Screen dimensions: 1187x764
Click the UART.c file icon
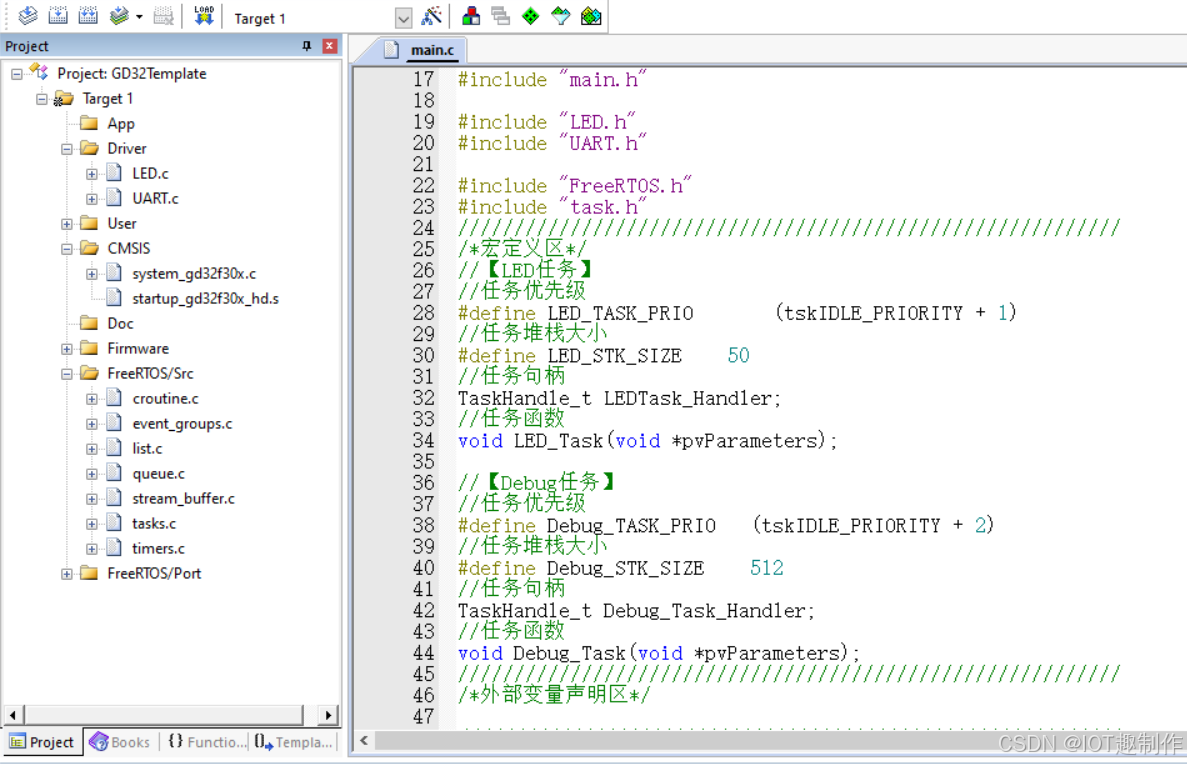114,198
